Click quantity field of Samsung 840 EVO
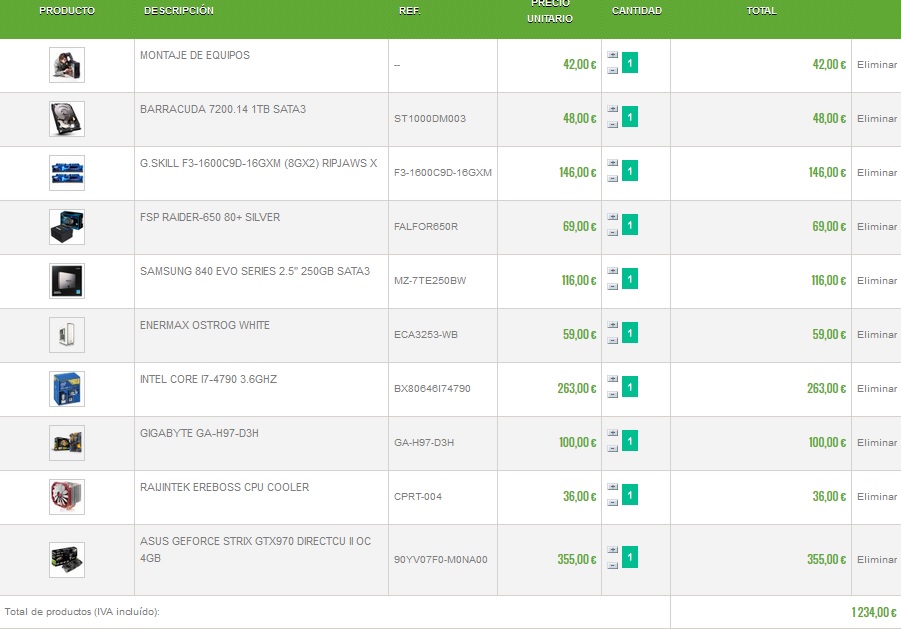901x629 pixels. coord(630,279)
